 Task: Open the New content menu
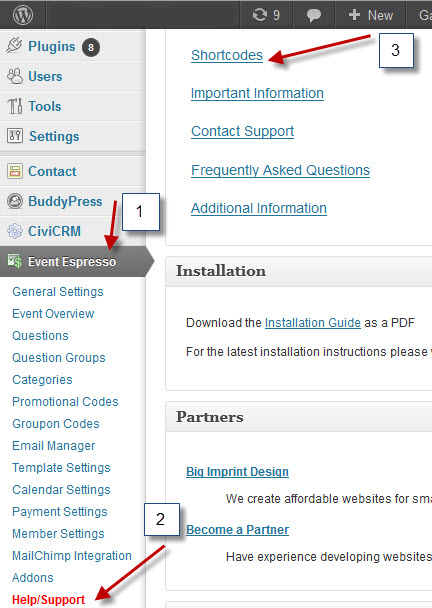click(x=371, y=15)
